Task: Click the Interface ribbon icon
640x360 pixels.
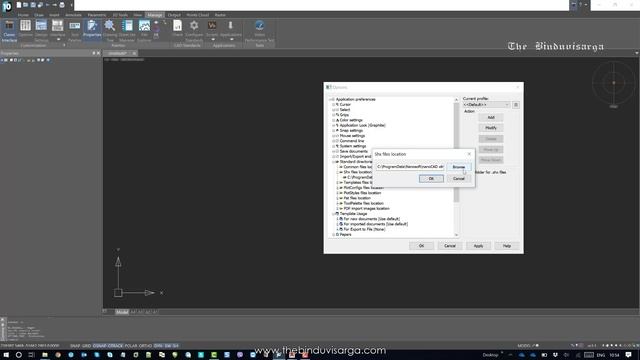Action: (57, 29)
